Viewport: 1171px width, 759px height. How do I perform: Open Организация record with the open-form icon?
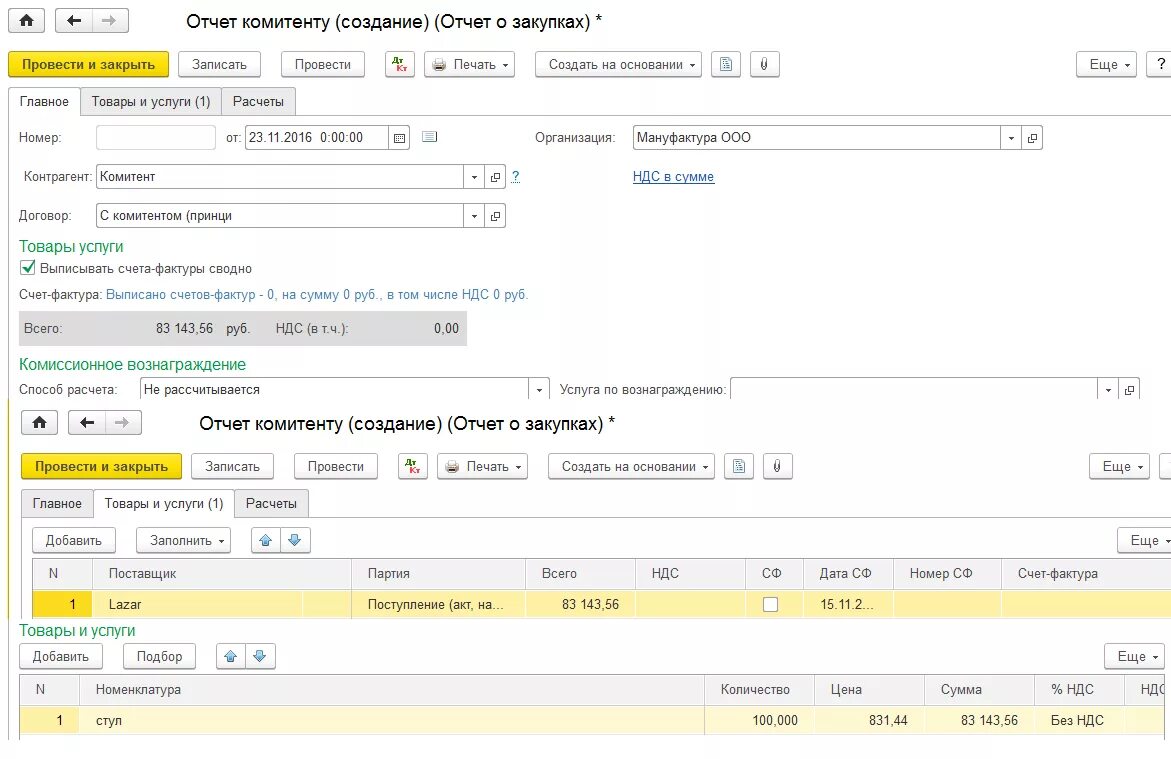(1032, 137)
